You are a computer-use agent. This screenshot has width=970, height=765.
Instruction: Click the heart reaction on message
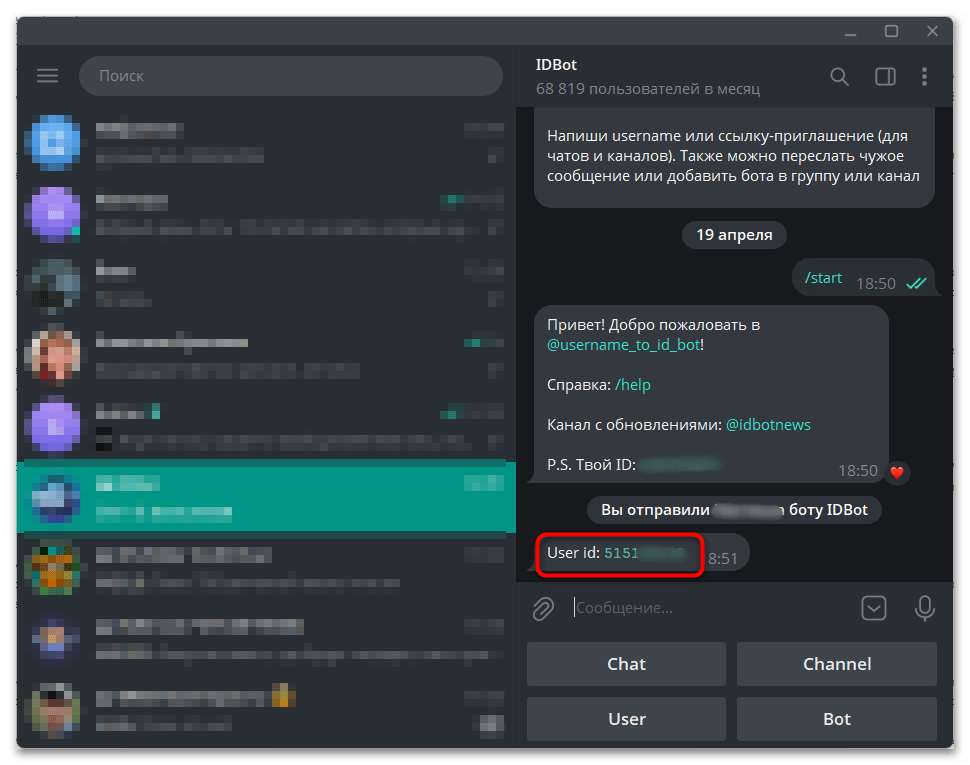(x=897, y=472)
